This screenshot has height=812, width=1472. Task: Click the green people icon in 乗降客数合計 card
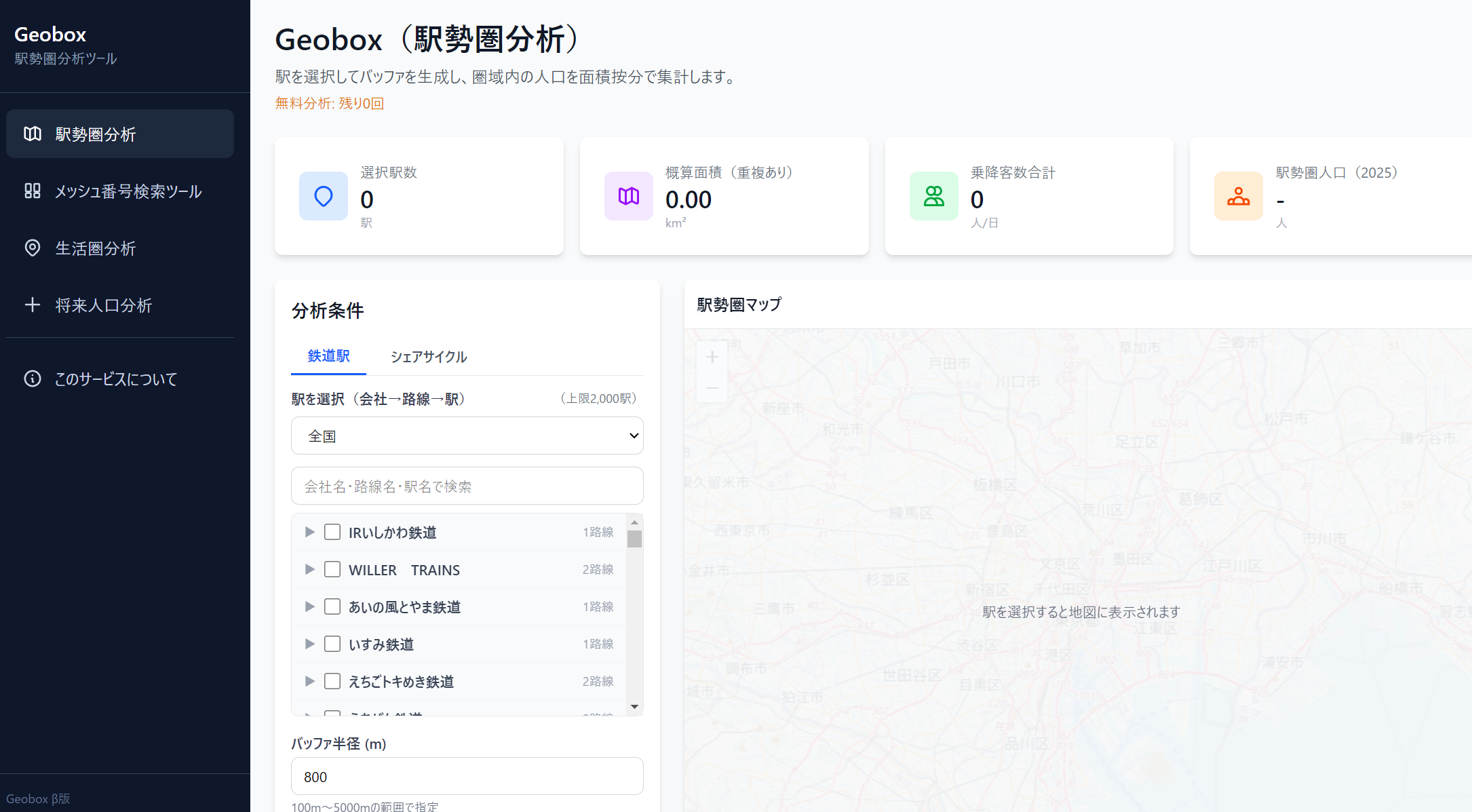point(934,196)
